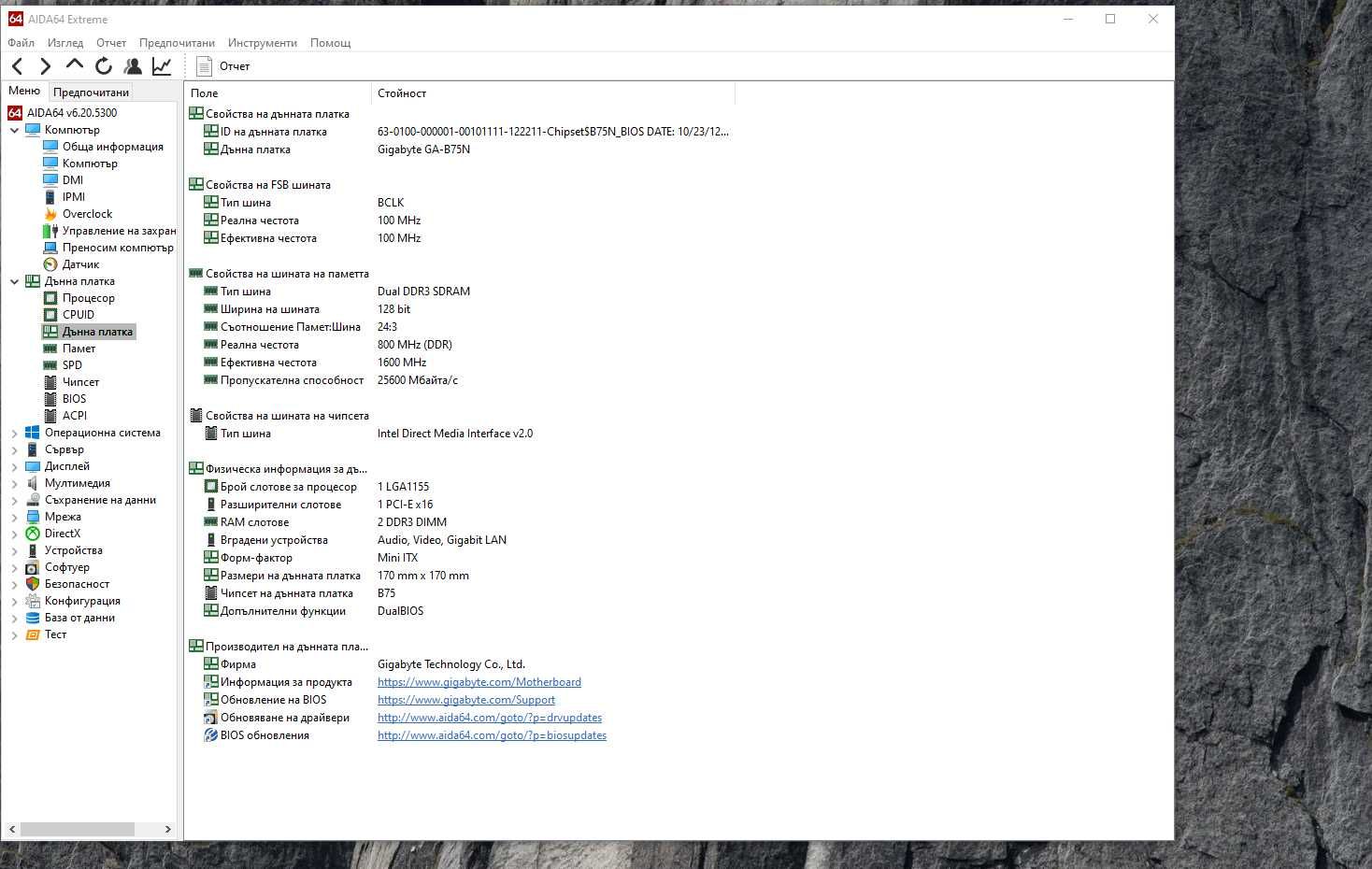Click sidebar horizontal scrollbar right arrow
The height and width of the screenshot is (869, 1372).
pyautogui.click(x=167, y=829)
